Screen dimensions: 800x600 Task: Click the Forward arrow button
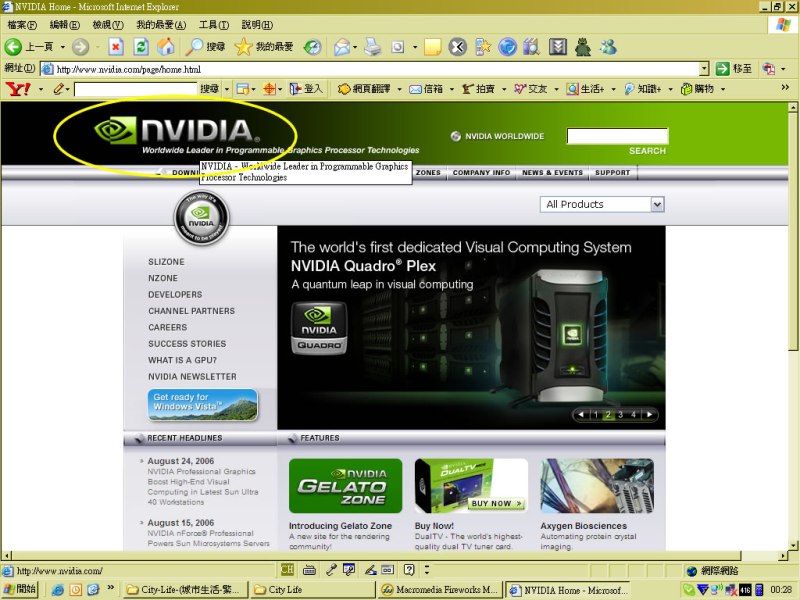80,47
